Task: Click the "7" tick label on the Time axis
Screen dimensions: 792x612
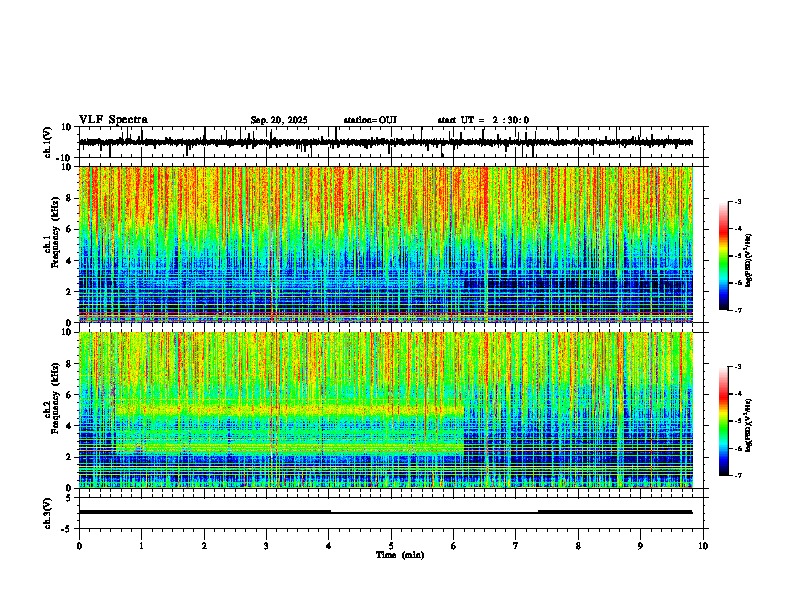Action: (516, 546)
